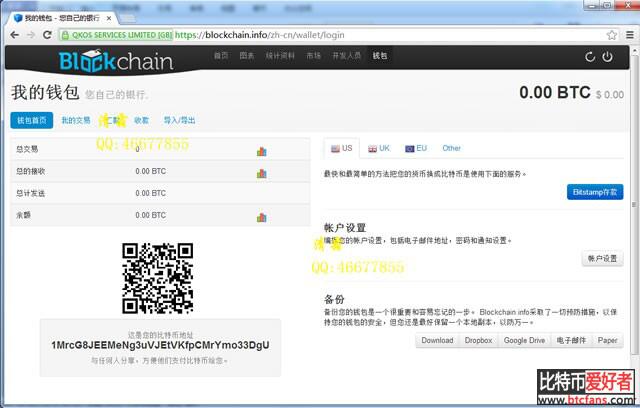Select the US deposit tab

pos(342,148)
